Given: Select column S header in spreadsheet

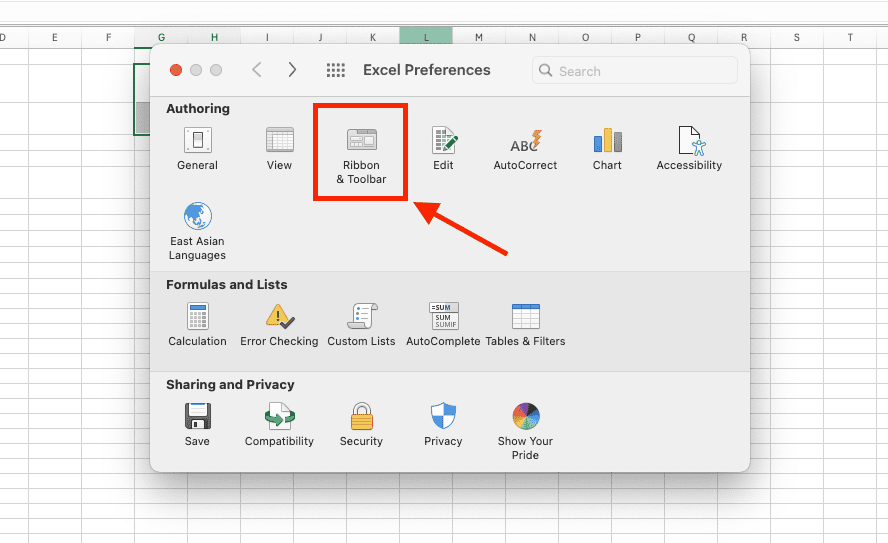Looking at the screenshot, I should (797, 37).
